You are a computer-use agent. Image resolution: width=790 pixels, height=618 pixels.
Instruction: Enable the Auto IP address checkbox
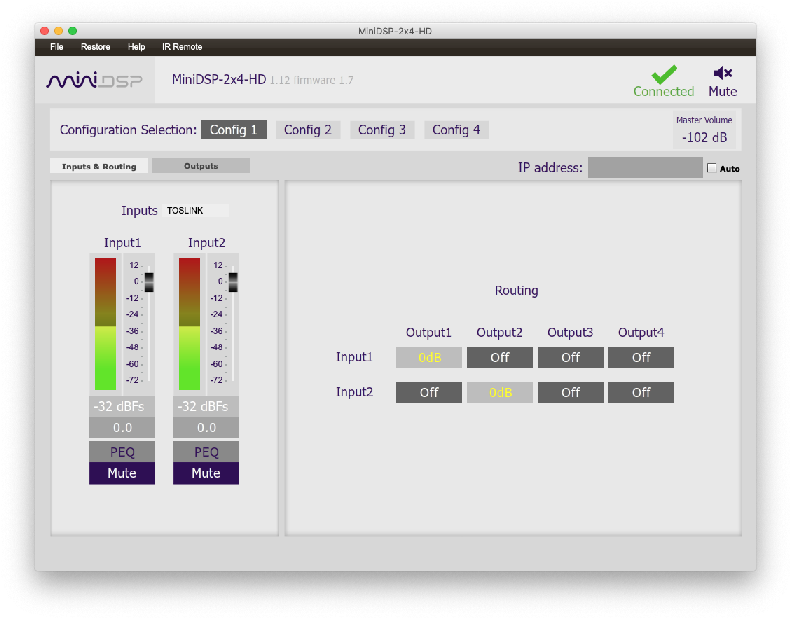pyautogui.click(x=712, y=168)
